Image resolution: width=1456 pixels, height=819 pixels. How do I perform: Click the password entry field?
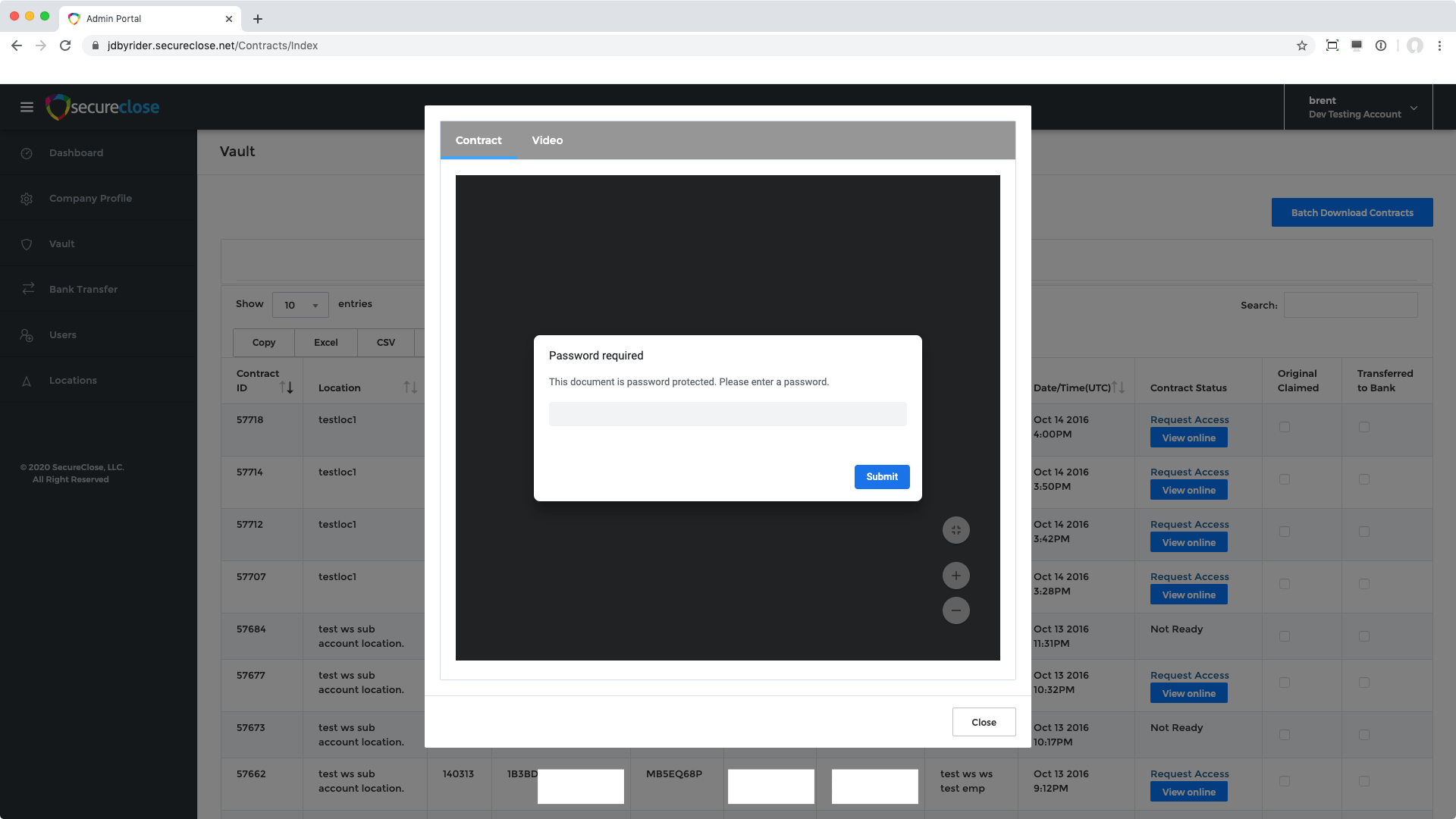(x=727, y=414)
